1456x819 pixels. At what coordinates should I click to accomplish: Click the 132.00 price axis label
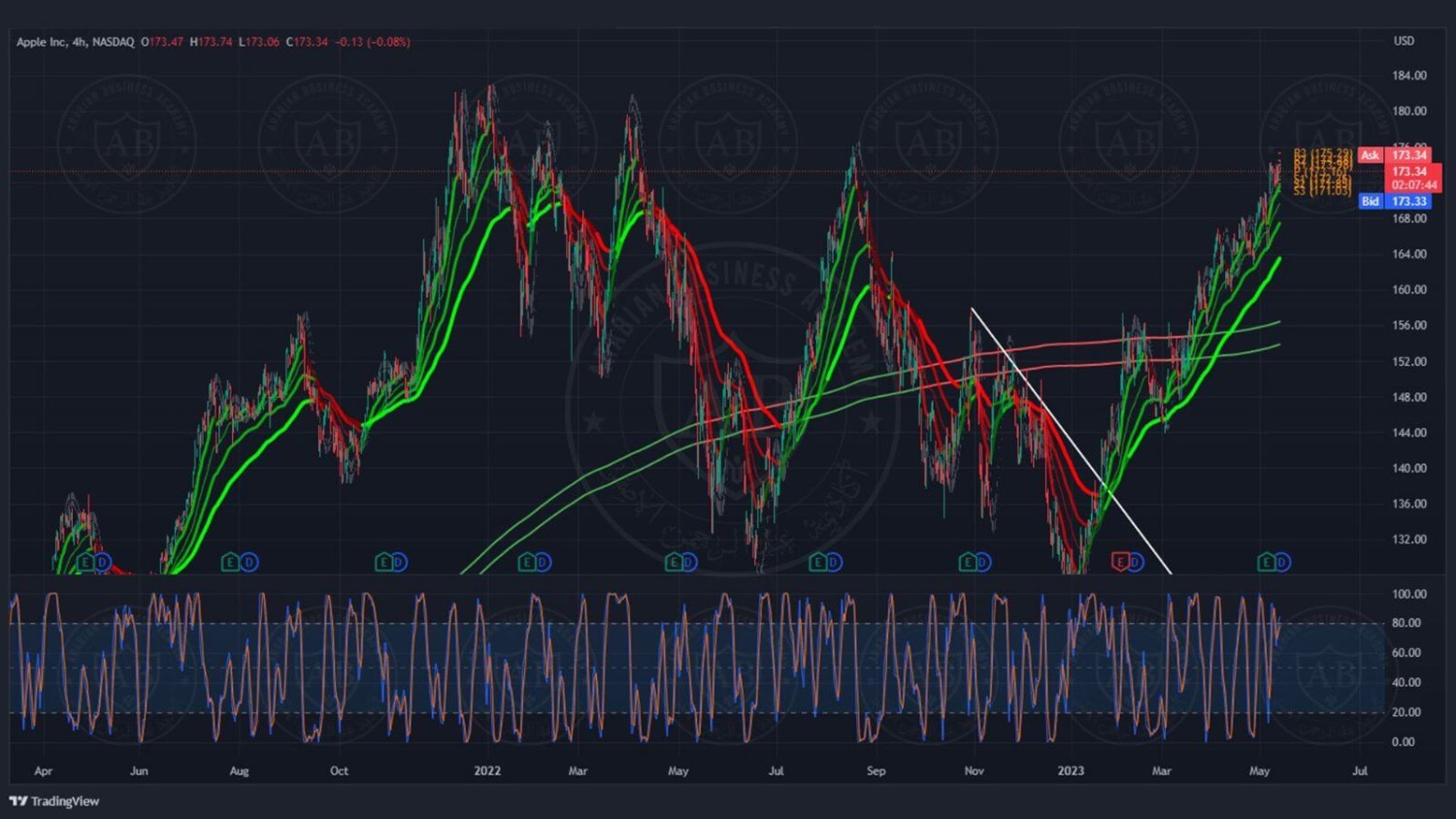[1409, 540]
